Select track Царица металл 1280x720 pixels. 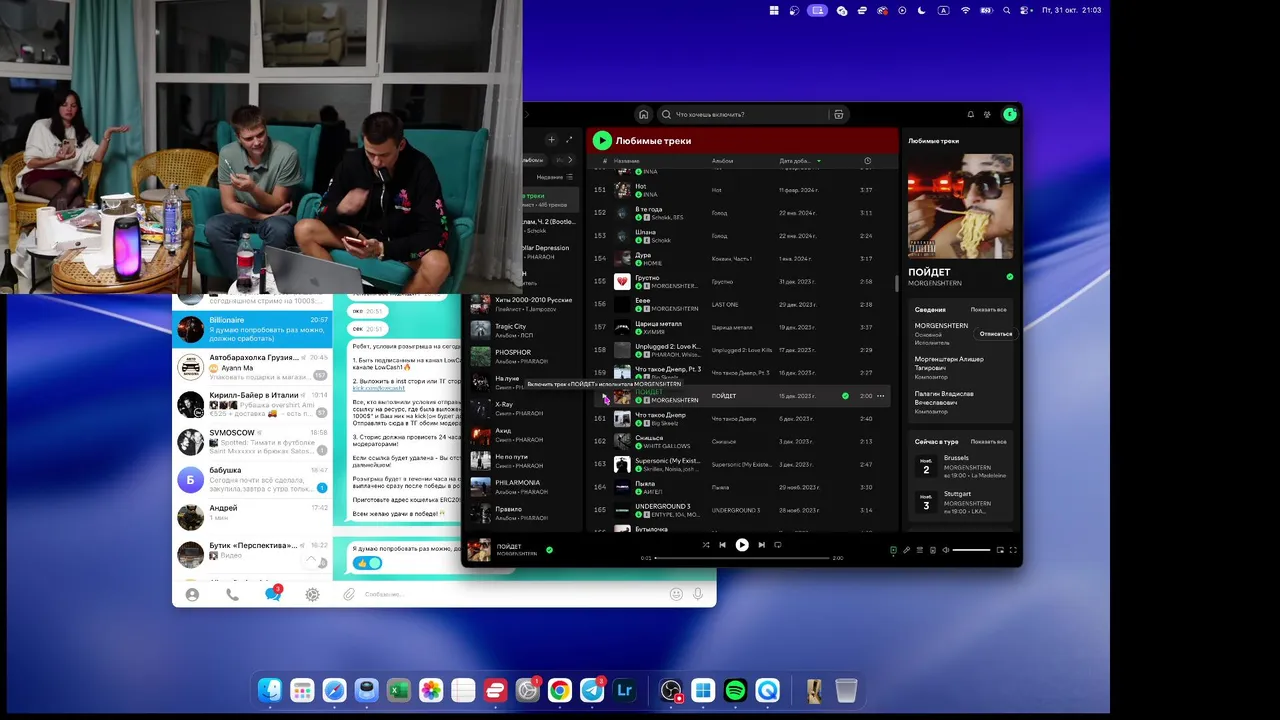pyautogui.click(x=742, y=327)
